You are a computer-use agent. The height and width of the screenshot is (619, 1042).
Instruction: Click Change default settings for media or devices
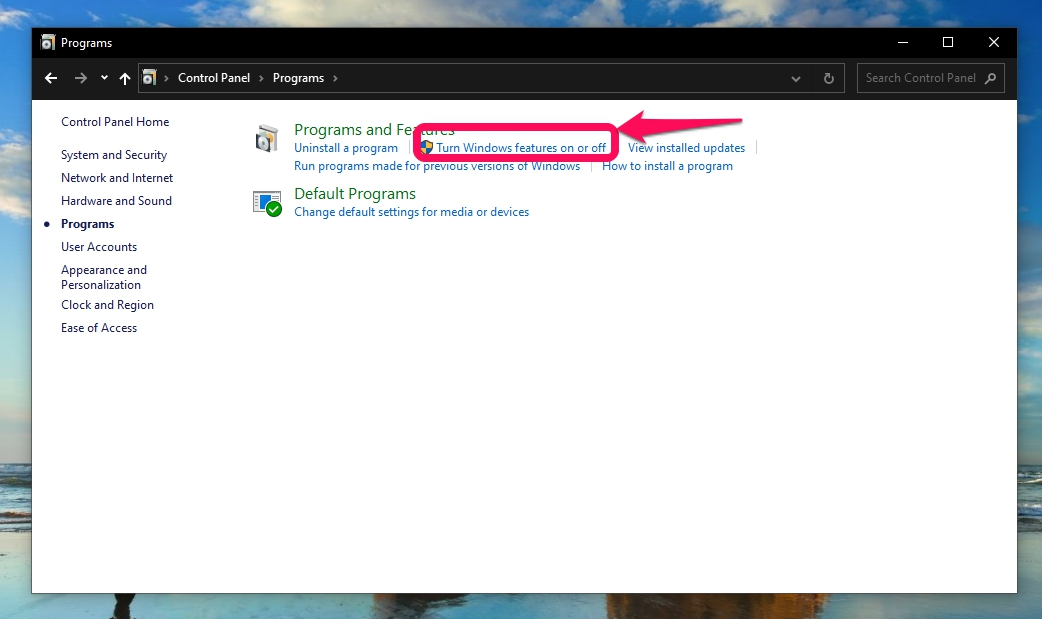411,212
